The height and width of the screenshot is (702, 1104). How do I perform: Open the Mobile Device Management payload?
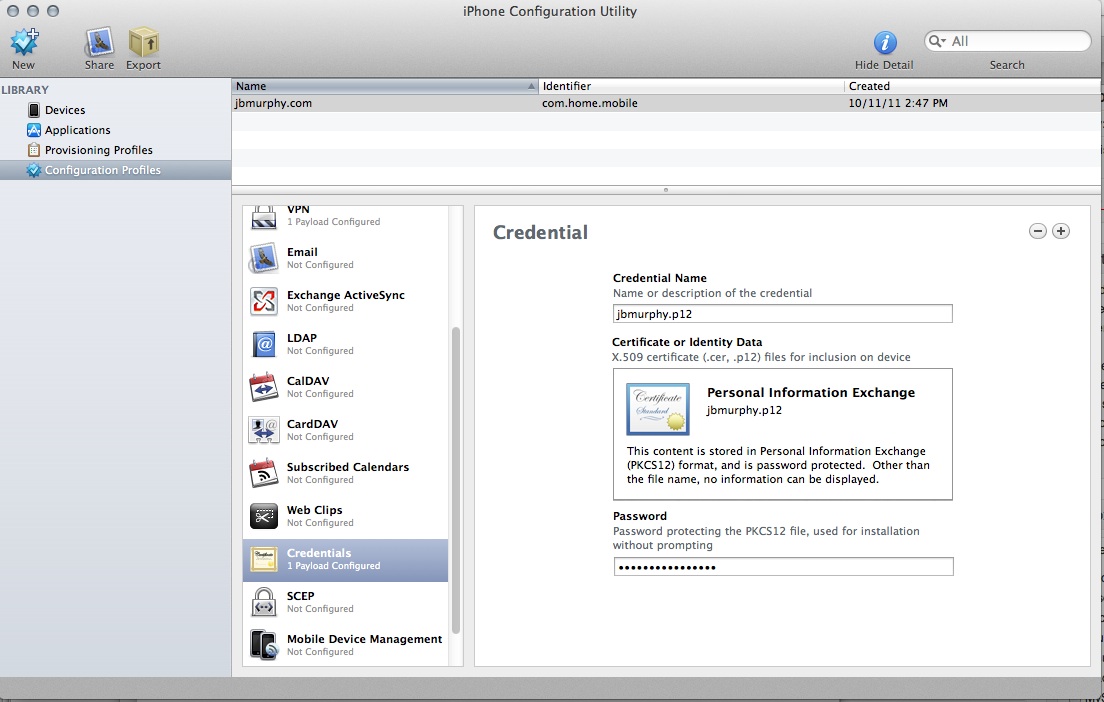tap(346, 645)
